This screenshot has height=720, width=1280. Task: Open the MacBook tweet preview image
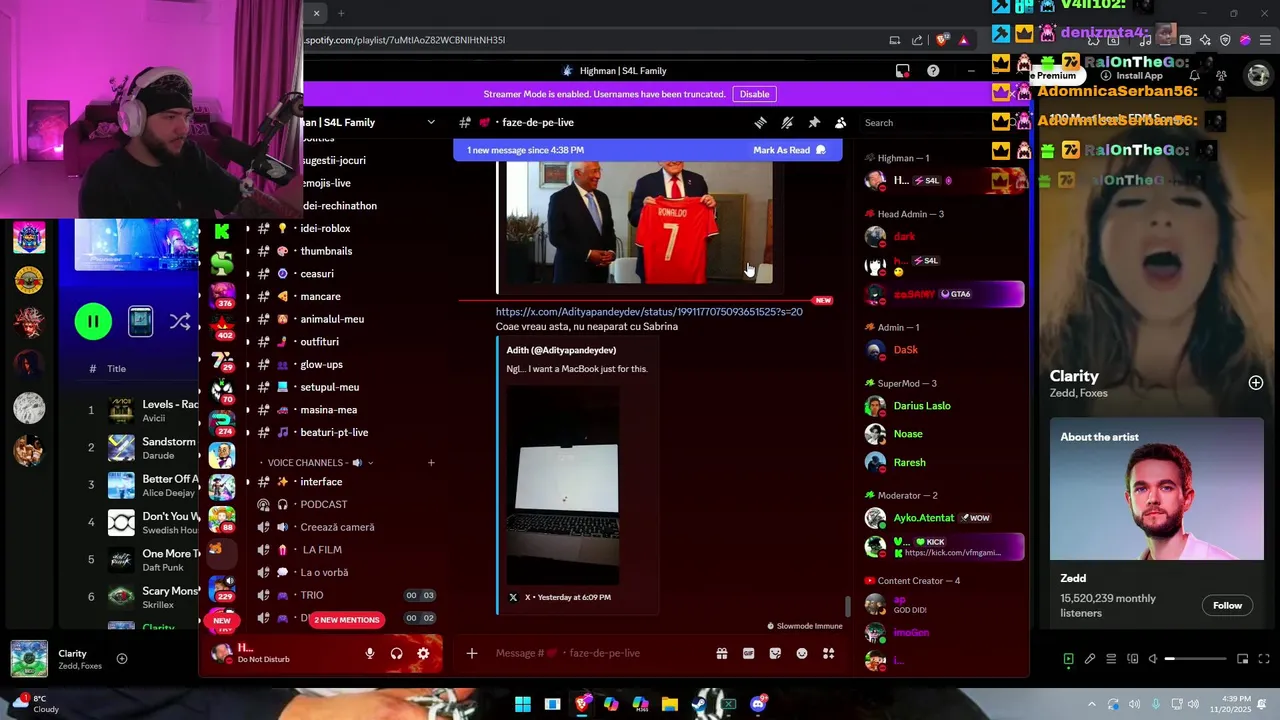click(x=563, y=485)
